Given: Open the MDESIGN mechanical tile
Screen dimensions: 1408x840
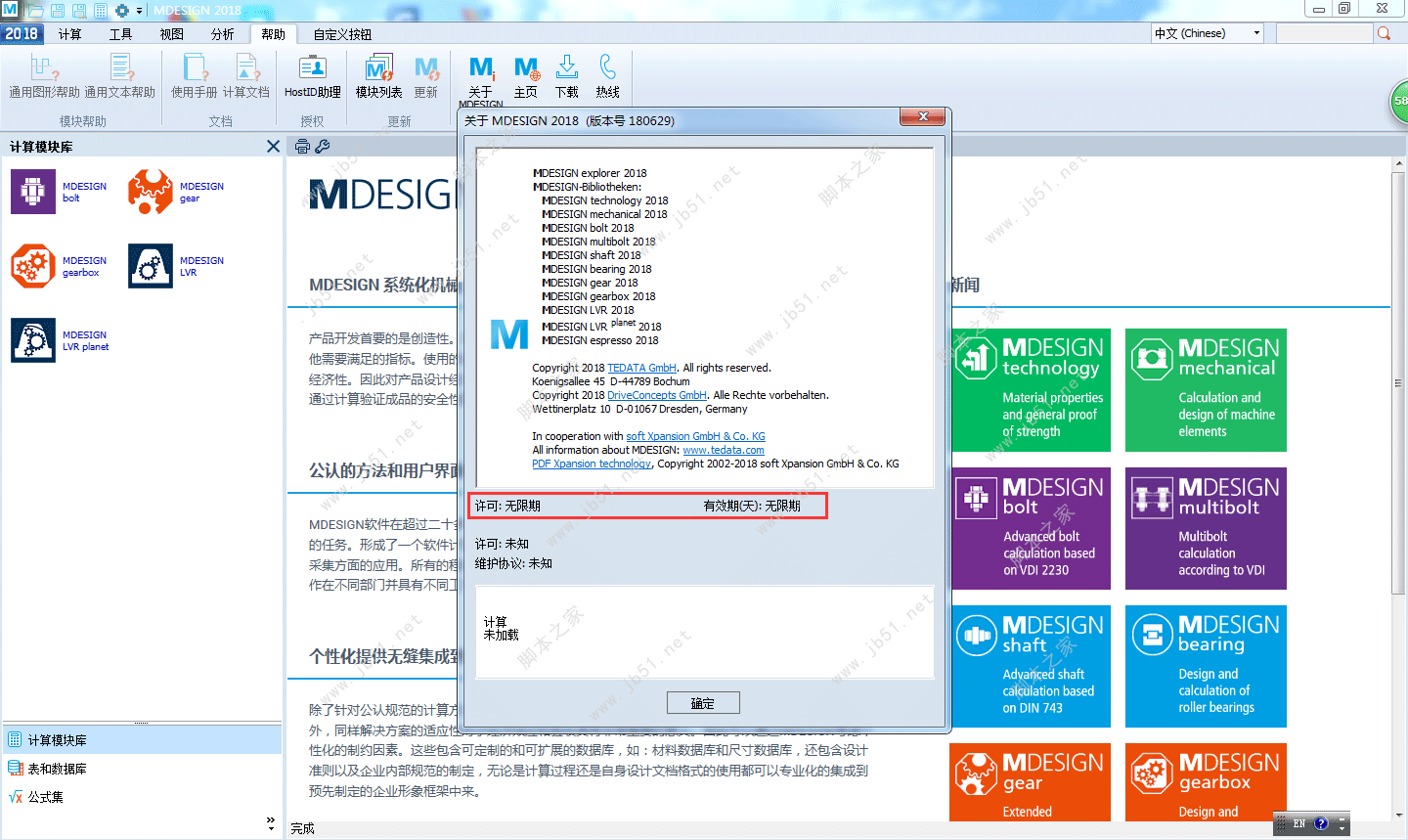Looking at the screenshot, I should [x=1206, y=390].
